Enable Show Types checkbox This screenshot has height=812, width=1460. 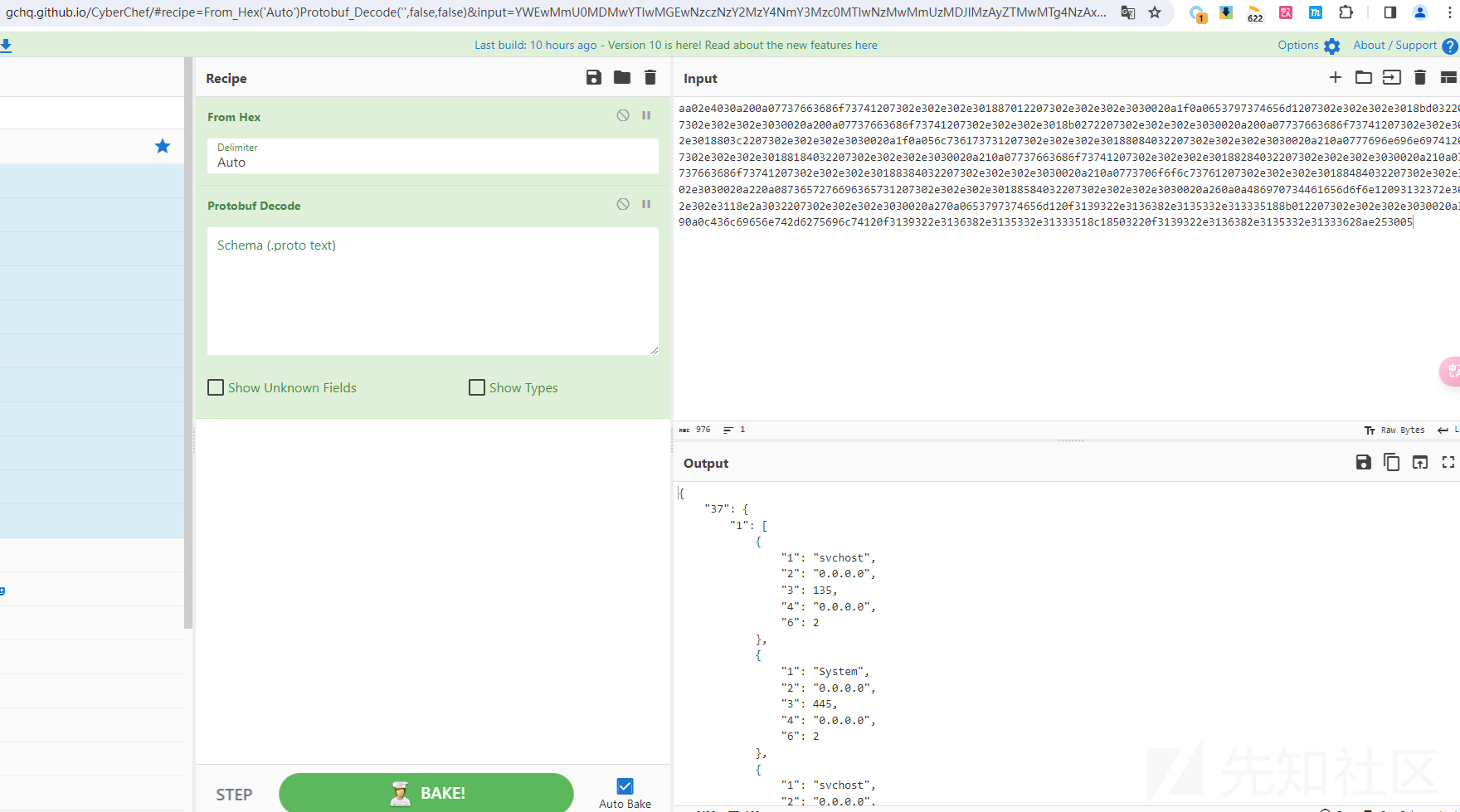point(477,387)
